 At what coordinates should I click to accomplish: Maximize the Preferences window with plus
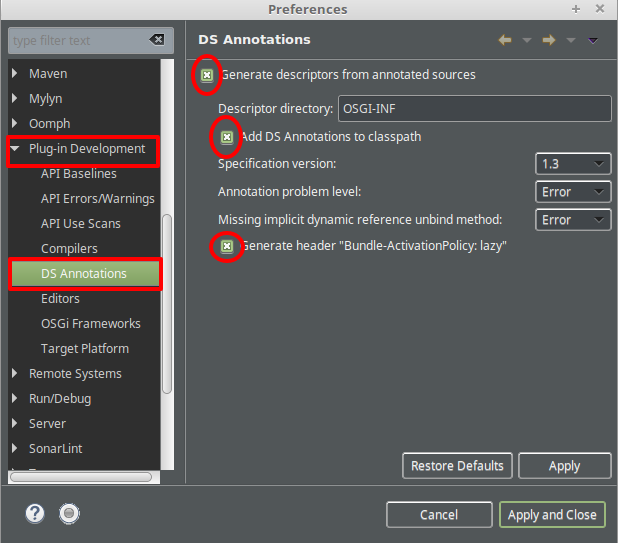tap(576, 9)
